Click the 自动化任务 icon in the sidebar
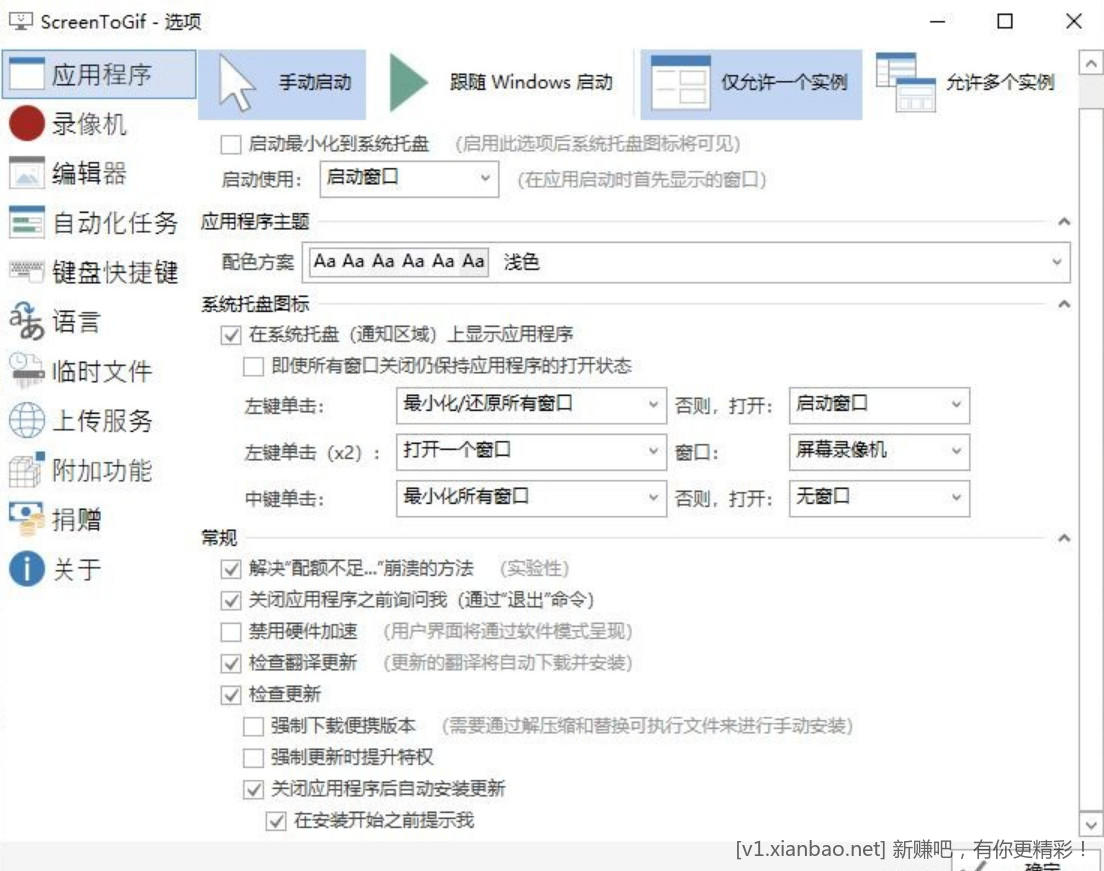This screenshot has height=871, width=1104. point(27,222)
